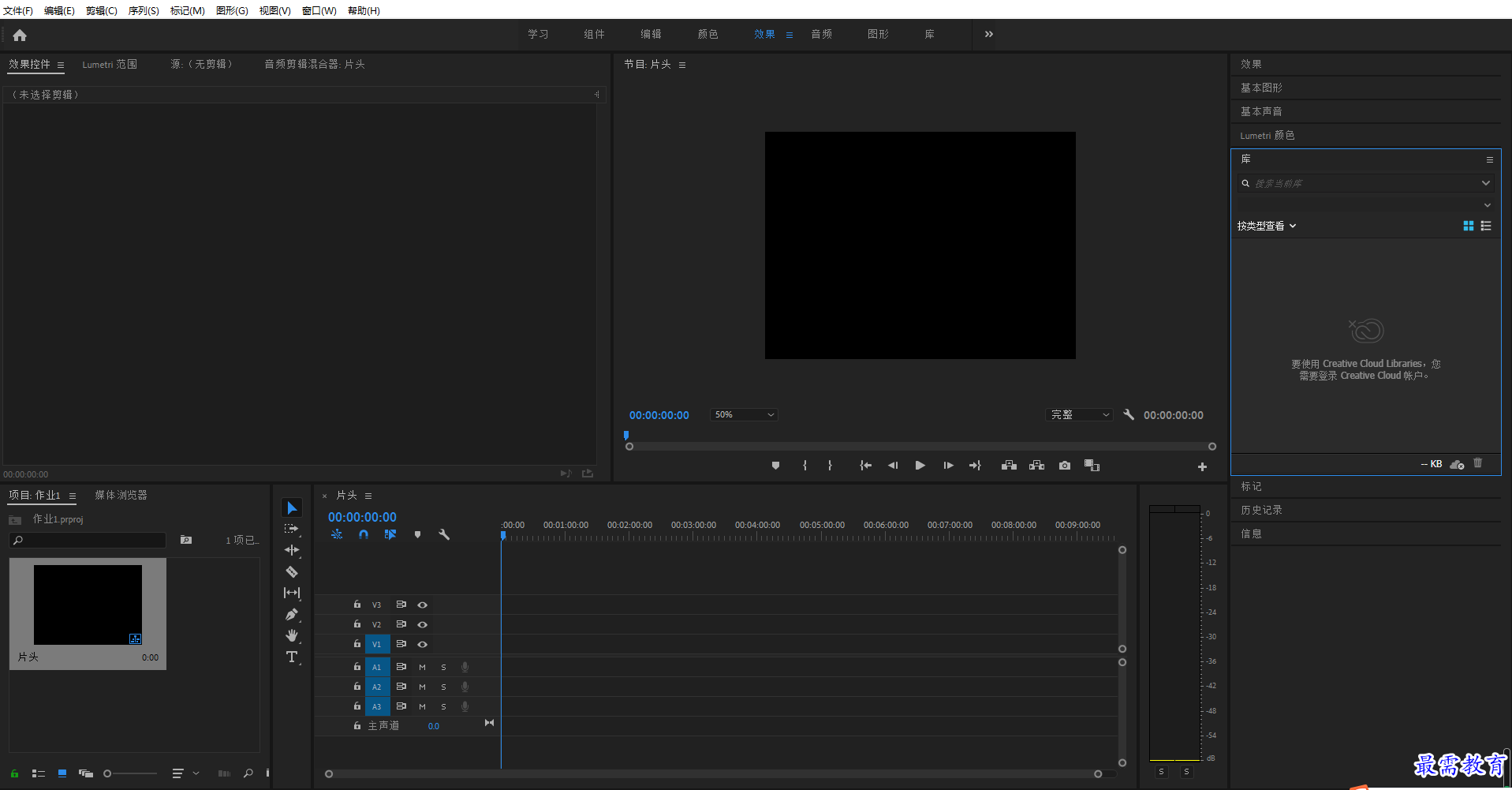Click Mark In bracket button
1512x790 pixels.
(x=805, y=466)
